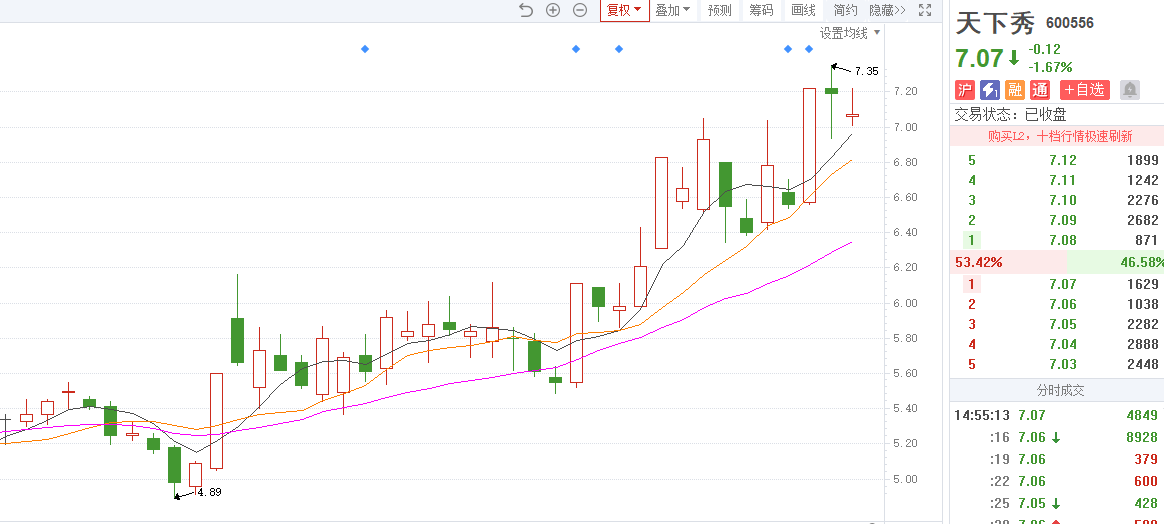The height and width of the screenshot is (524, 1164).
Task: Open the 画线 drawing tools
Action: (x=803, y=10)
